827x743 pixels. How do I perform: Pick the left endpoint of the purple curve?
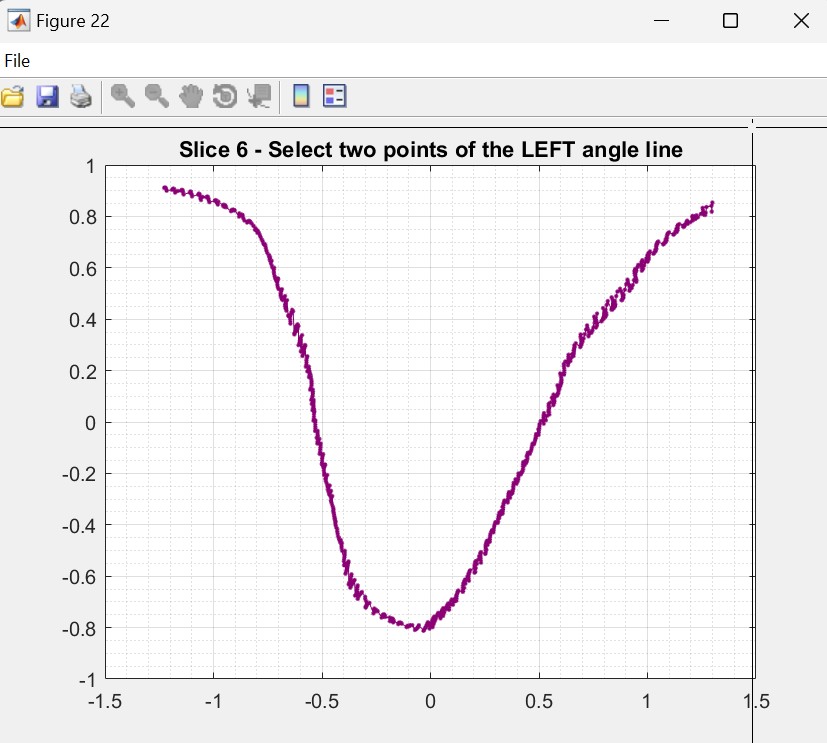click(165, 188)
